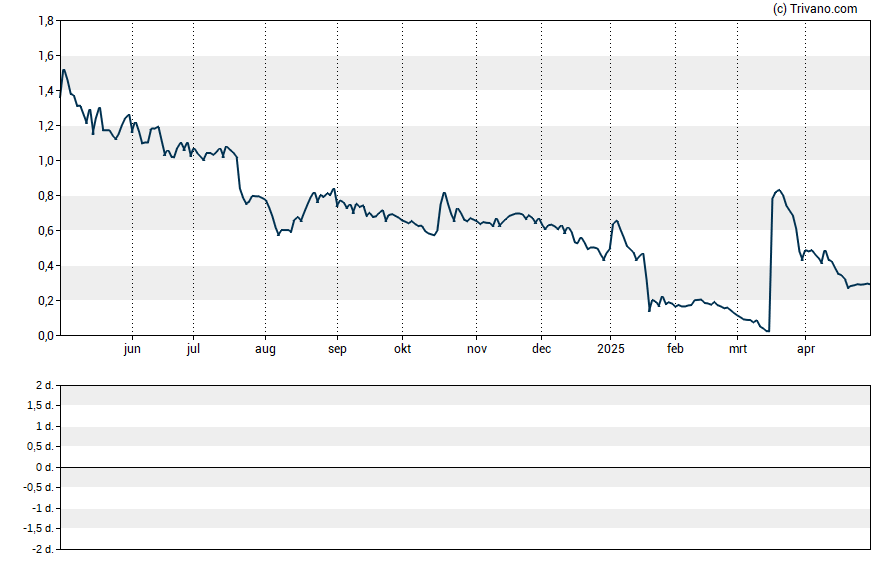Image resolution: width=888 pixels, height=565 pixels.
Task: Click the '0,8' price axis value
Action: coord(46,196)
